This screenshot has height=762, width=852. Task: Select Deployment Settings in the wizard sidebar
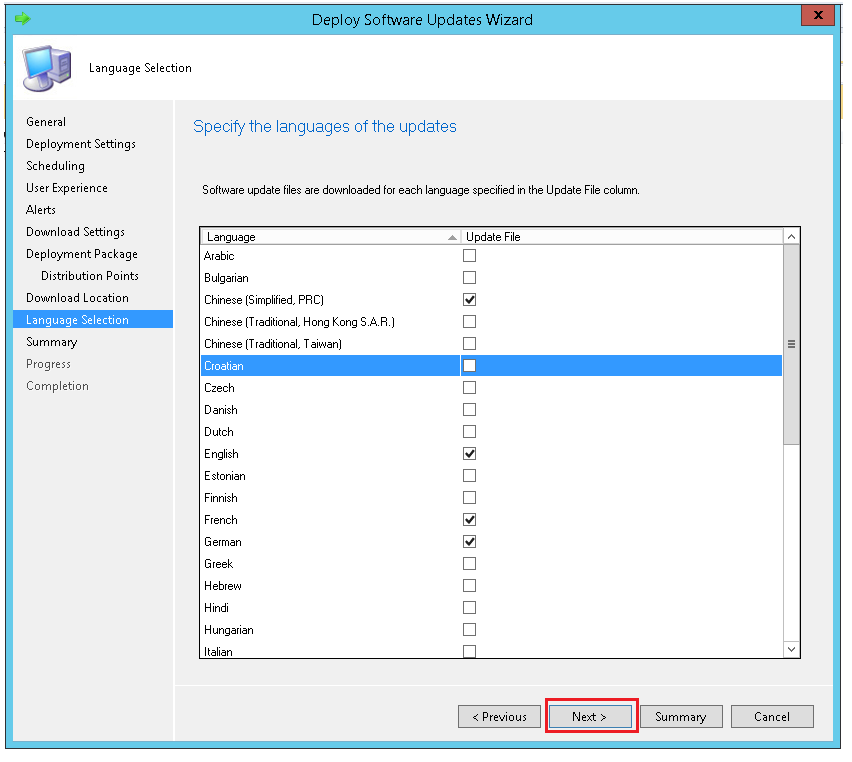click(x=80, y=143)
